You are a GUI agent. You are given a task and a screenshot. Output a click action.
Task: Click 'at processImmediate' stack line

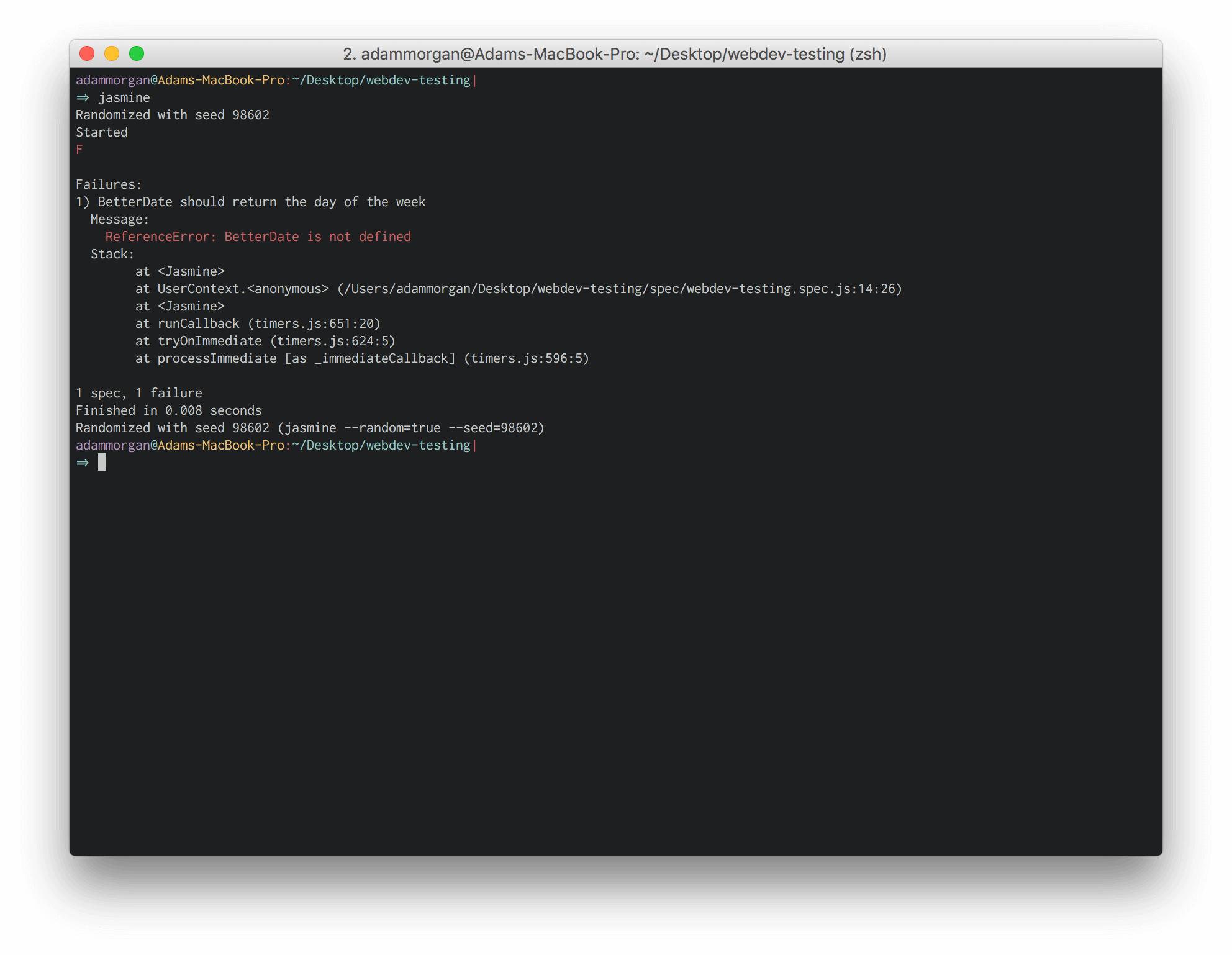362,358
